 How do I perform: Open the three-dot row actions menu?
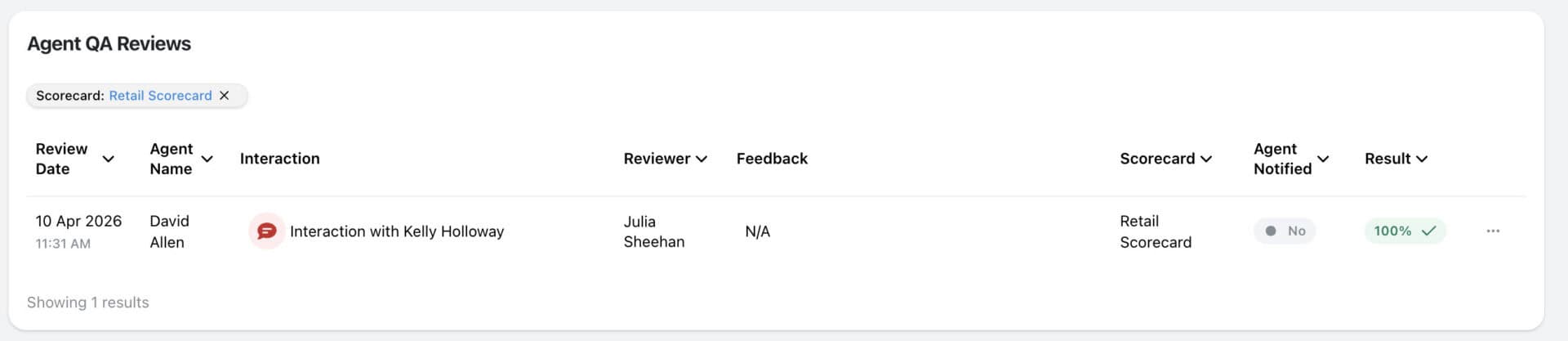click(1493, 231)
